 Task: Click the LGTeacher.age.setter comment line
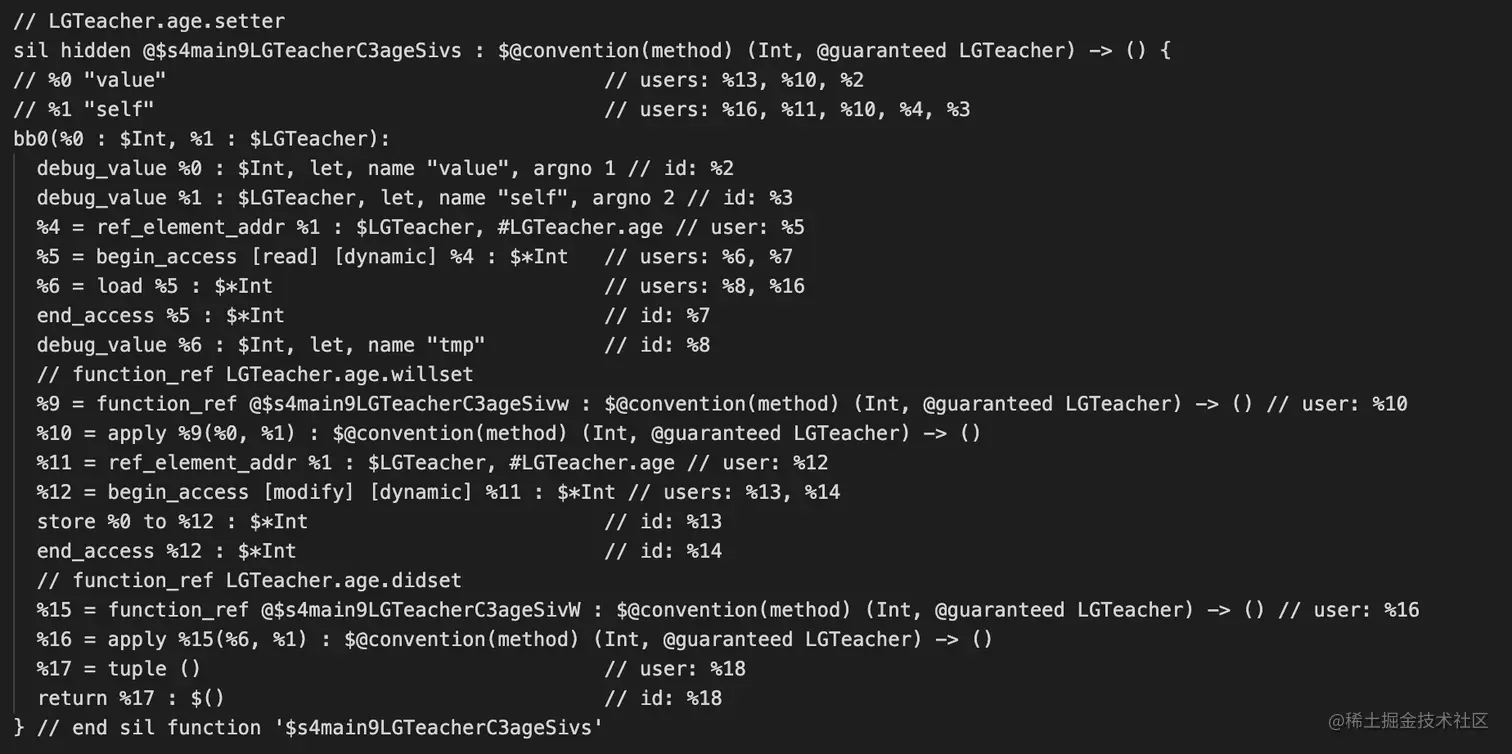pyautogui.click(x=149, y=20)
